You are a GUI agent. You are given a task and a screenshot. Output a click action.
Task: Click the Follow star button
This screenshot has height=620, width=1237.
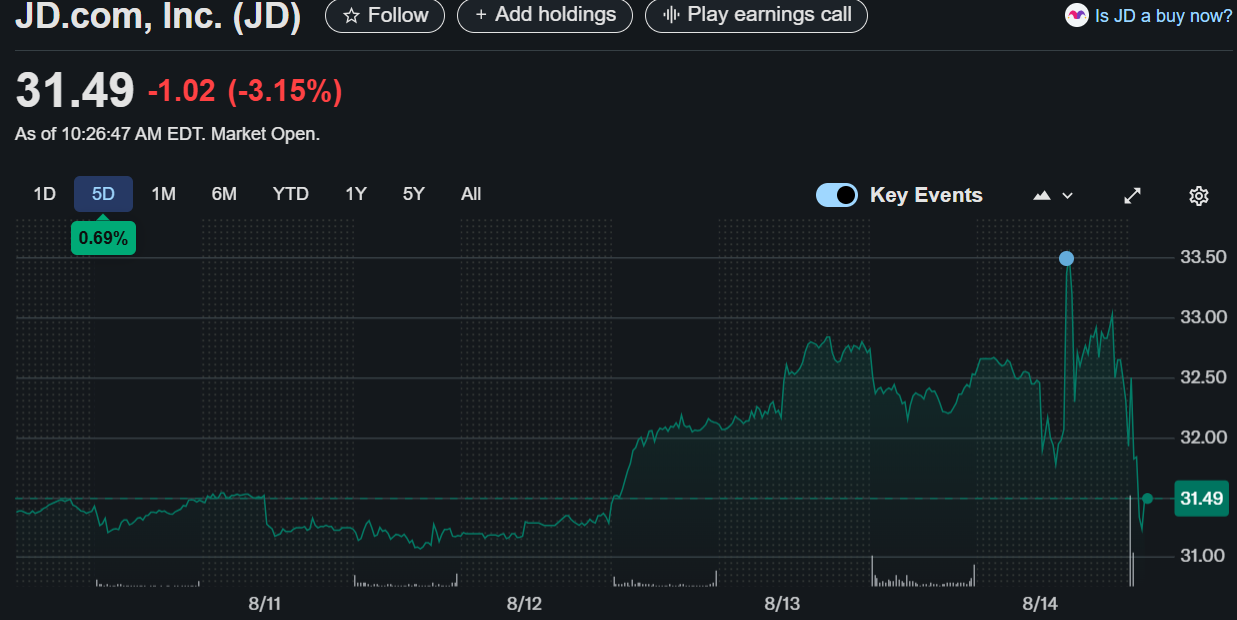385,15
